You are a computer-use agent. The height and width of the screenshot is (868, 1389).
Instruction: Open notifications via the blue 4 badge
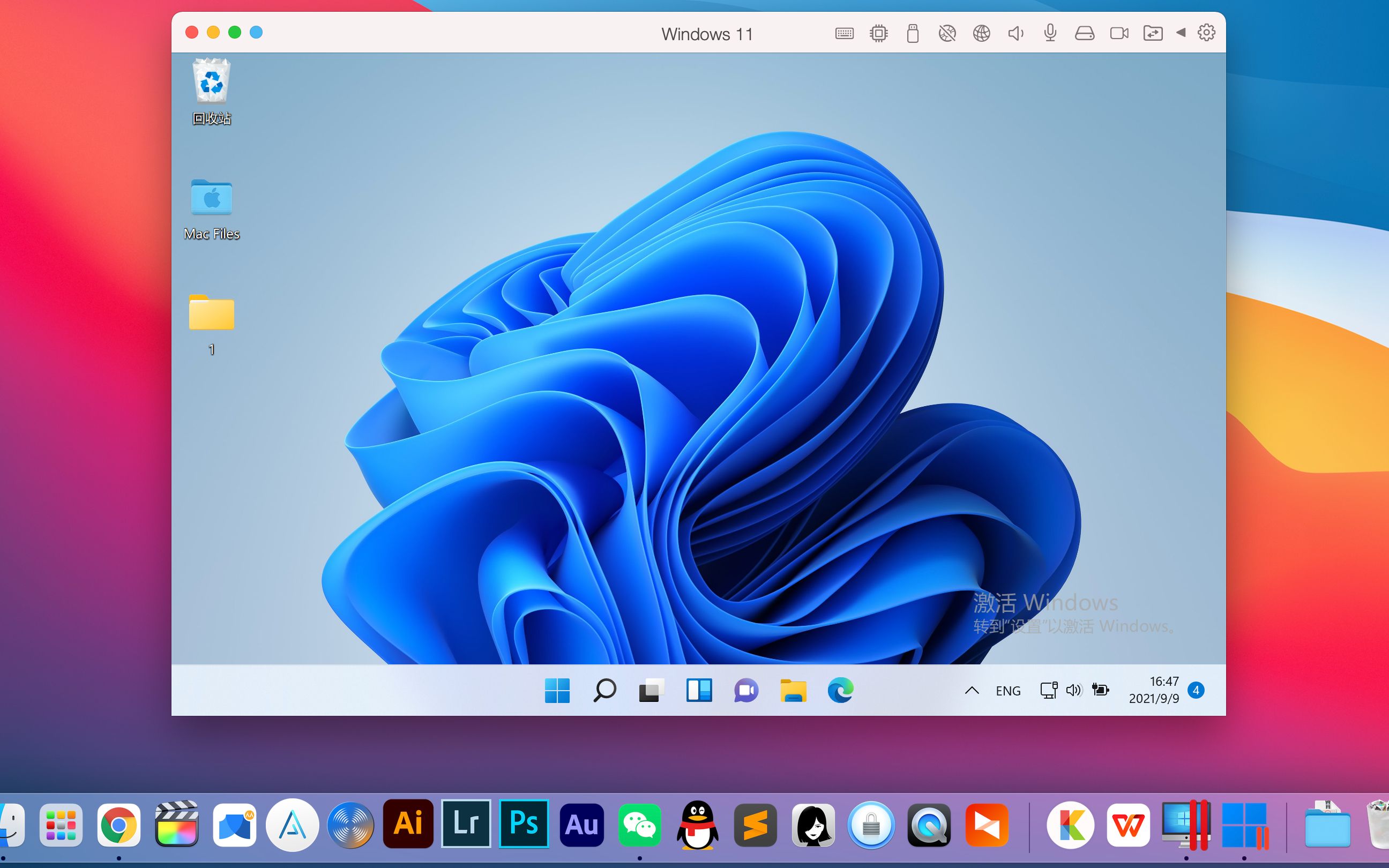point(1197,691)
